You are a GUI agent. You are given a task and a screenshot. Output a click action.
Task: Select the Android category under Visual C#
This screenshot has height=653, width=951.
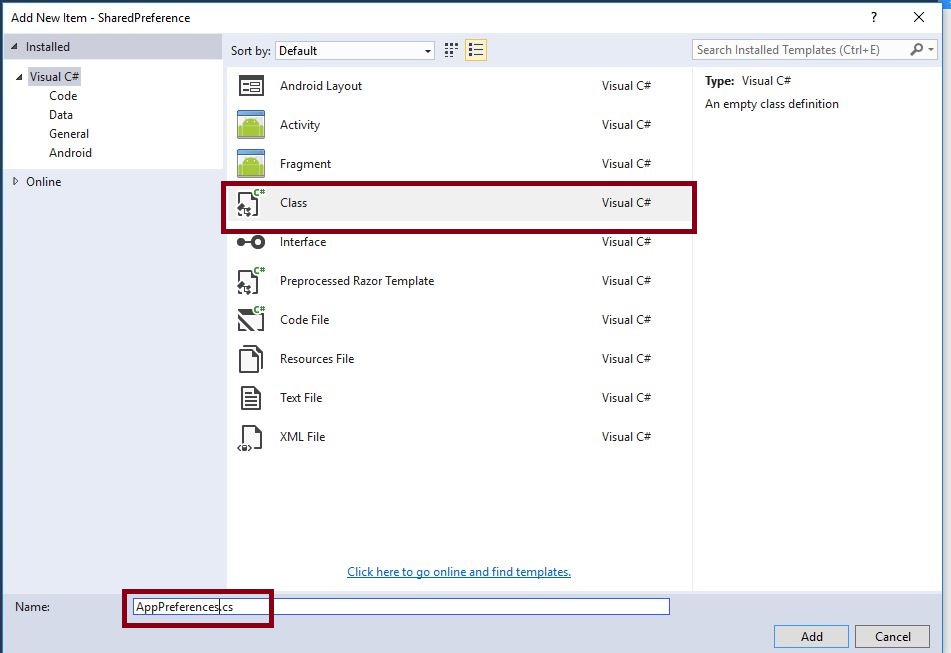pyautogui.click(x=70, y=153)
